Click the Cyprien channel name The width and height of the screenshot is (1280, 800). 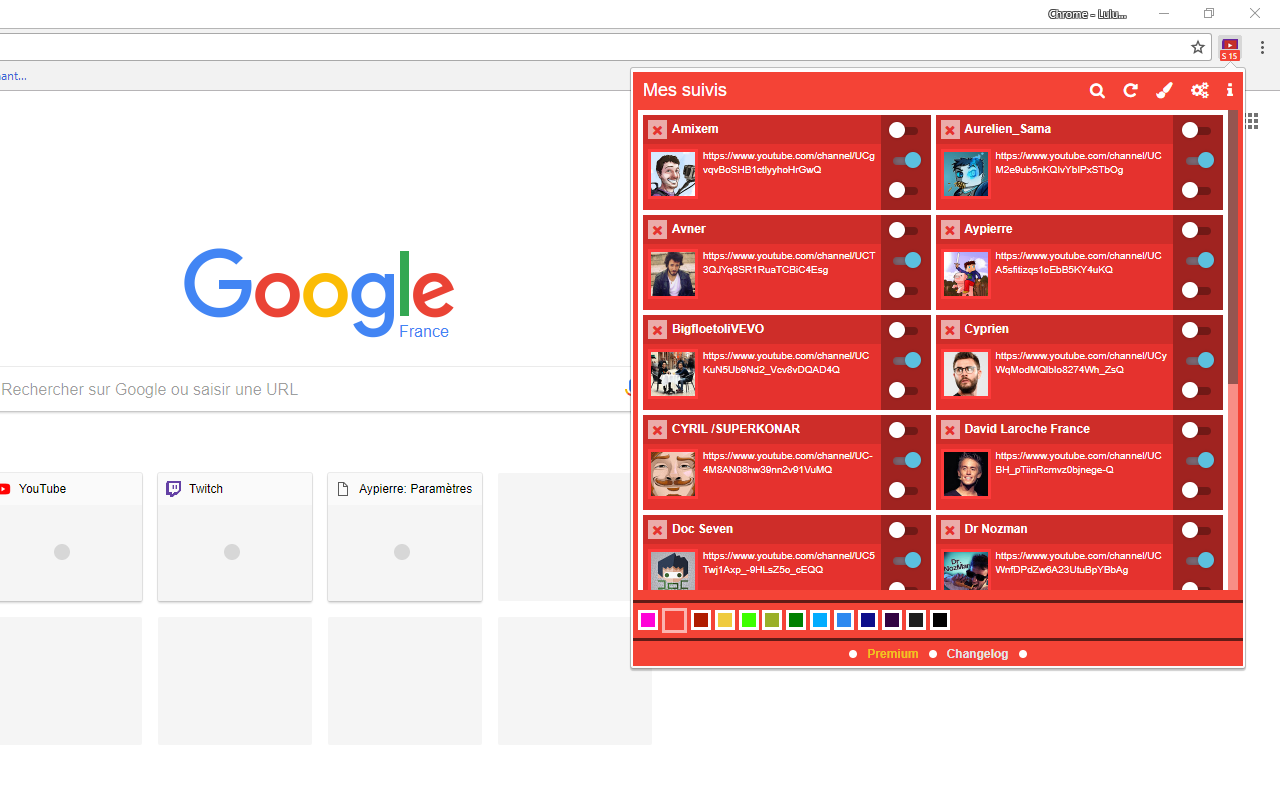[987, 329]
